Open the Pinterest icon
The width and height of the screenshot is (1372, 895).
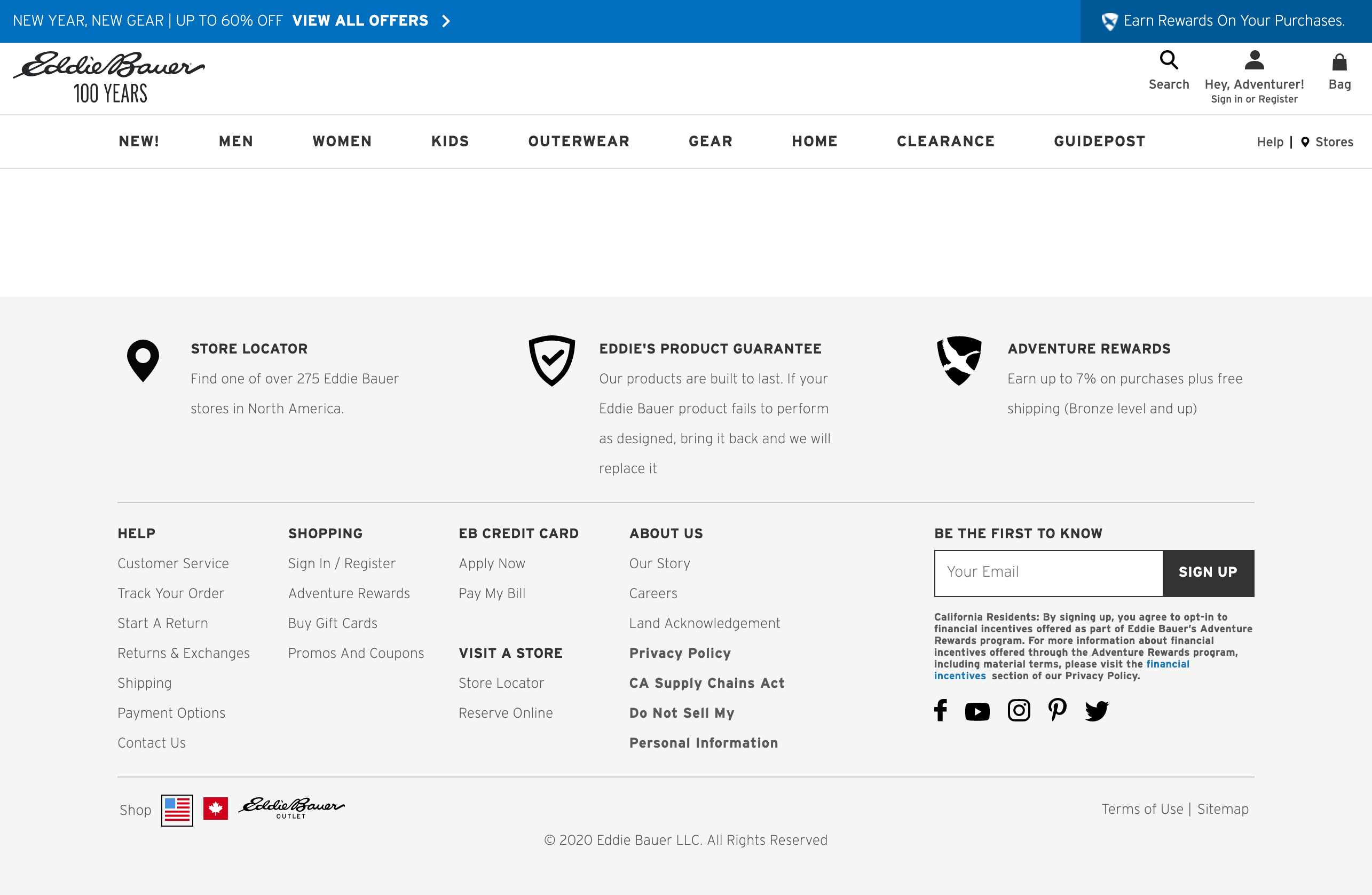[1057, 710]
